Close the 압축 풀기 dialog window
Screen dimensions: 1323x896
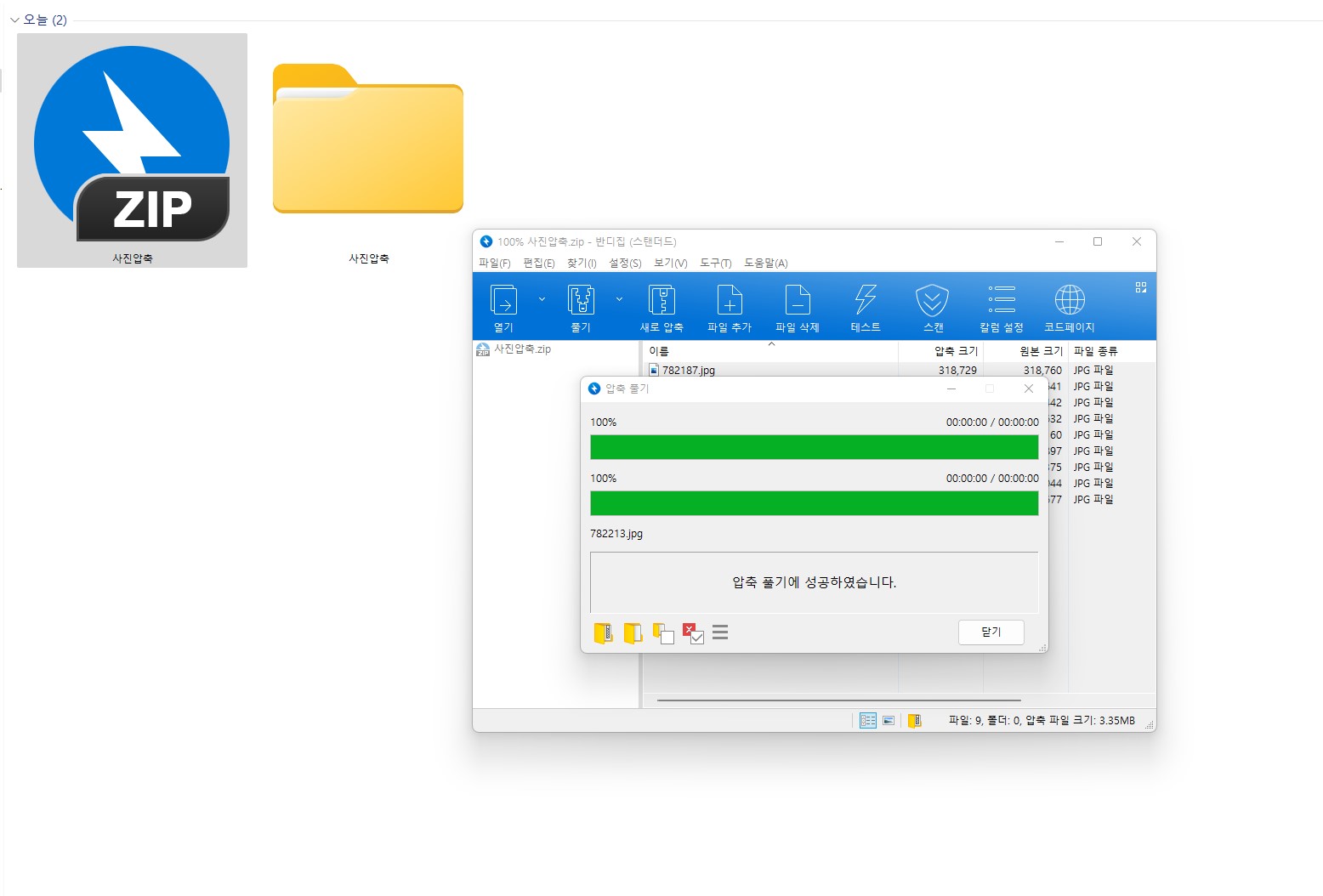tap(1029, 388)
